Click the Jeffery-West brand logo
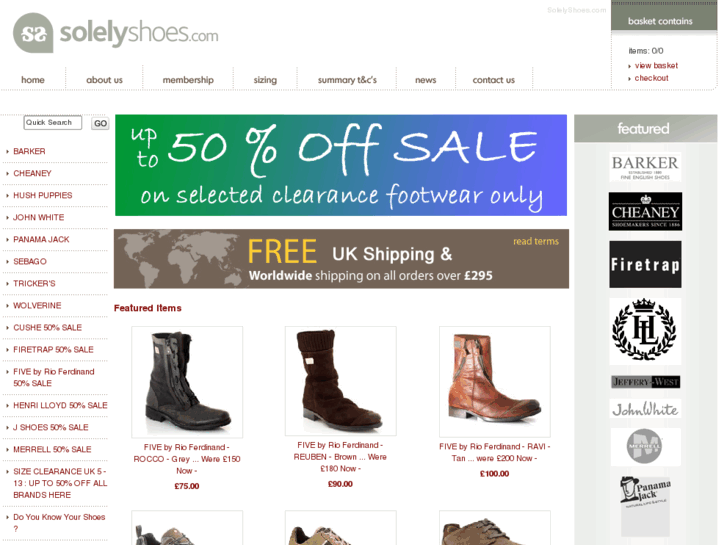Image resolution: width=727 pixels, height=545 pixels. [x=645, y=382]
